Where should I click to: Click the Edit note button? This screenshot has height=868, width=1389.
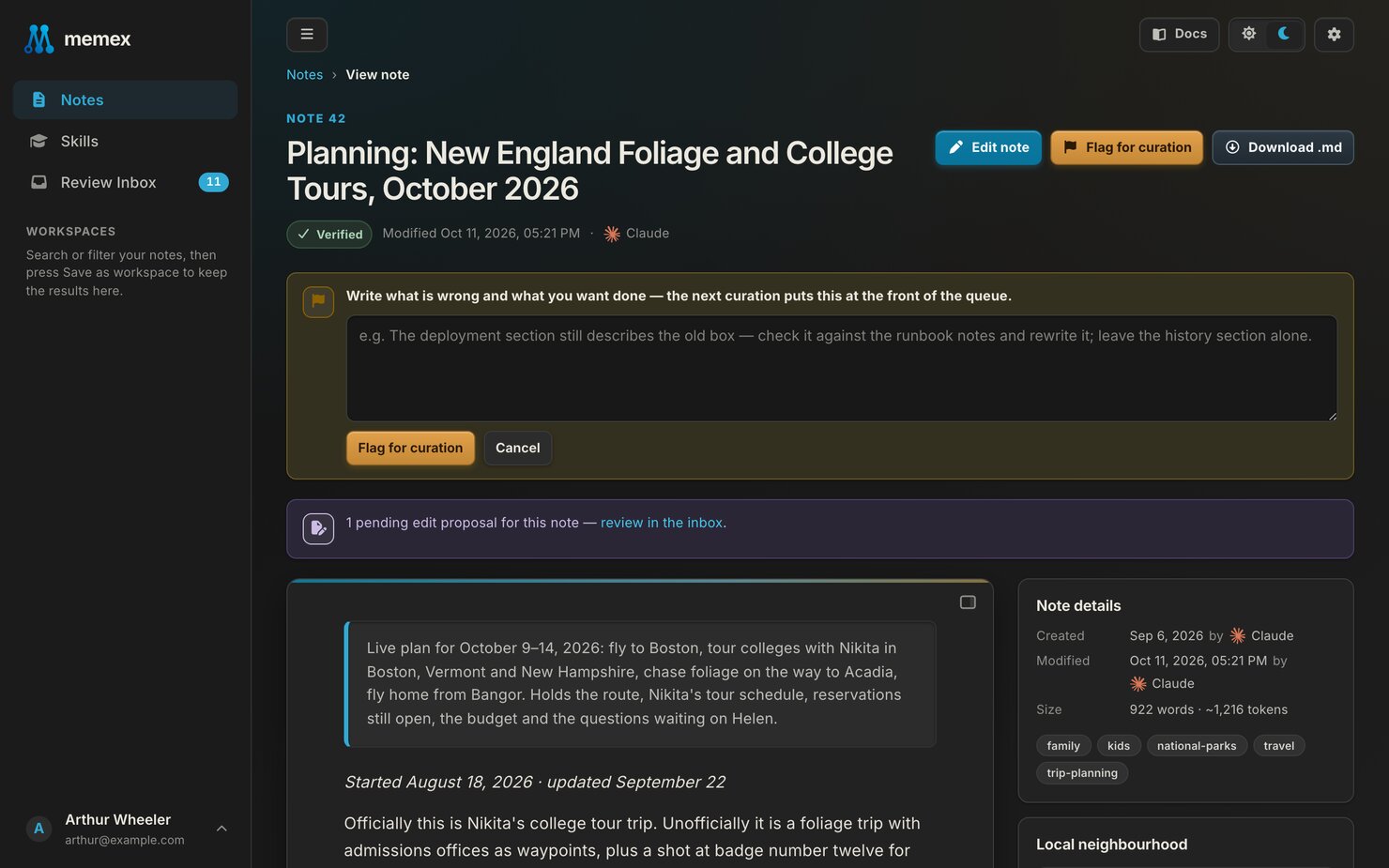[x=988, y=147]
